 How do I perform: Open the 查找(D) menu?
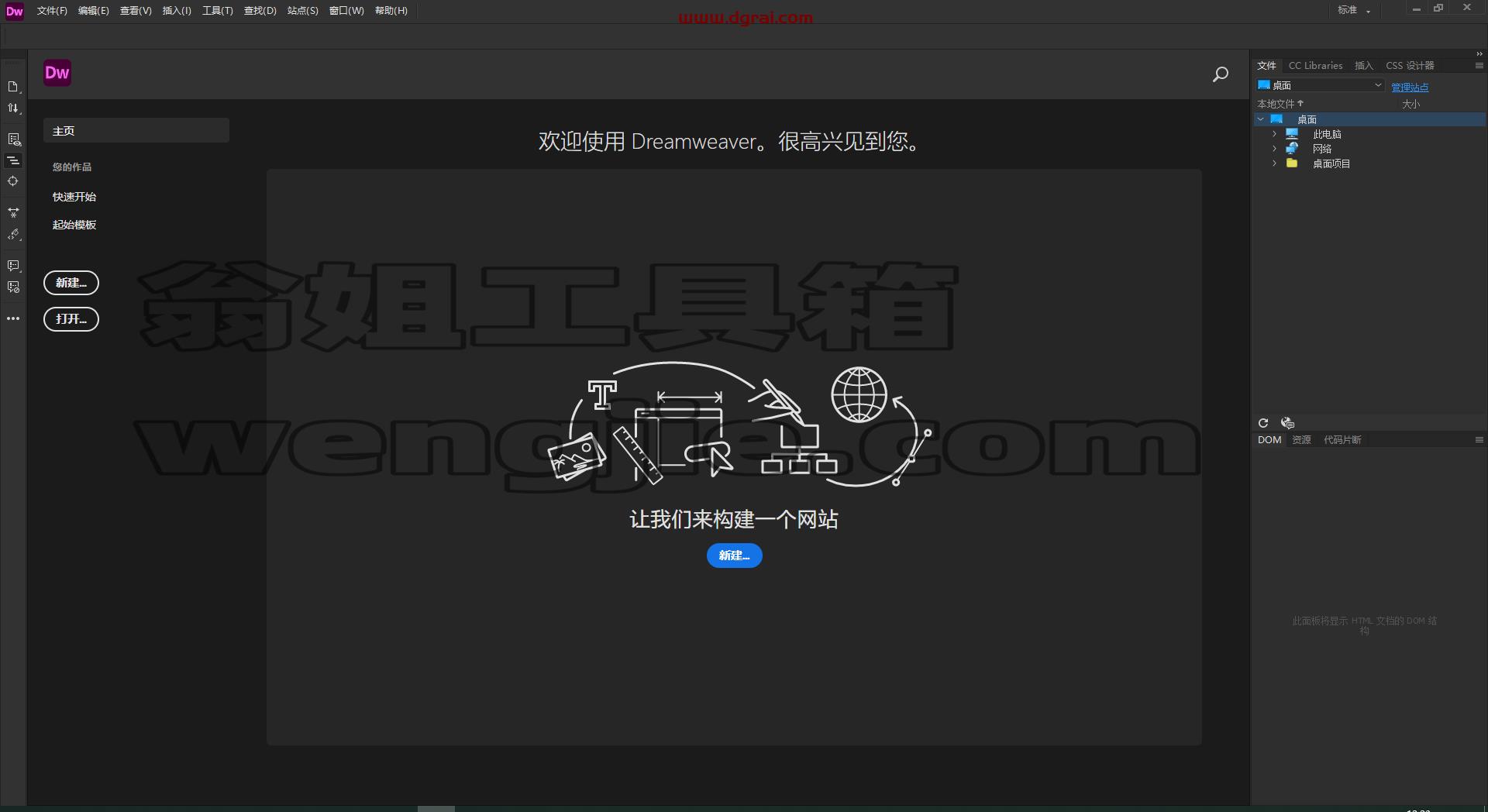pyautogui.click(x=260, y=11)
